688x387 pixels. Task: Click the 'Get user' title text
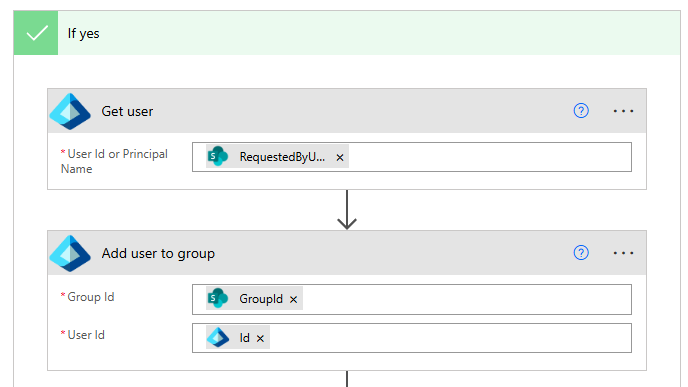click(x=127, y=111)
